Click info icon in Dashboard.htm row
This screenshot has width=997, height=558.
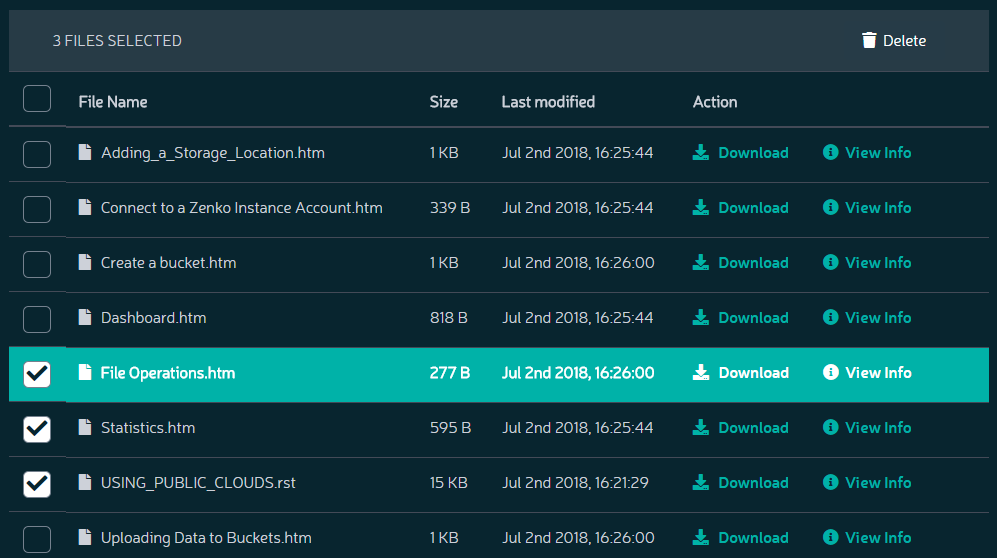830,317
